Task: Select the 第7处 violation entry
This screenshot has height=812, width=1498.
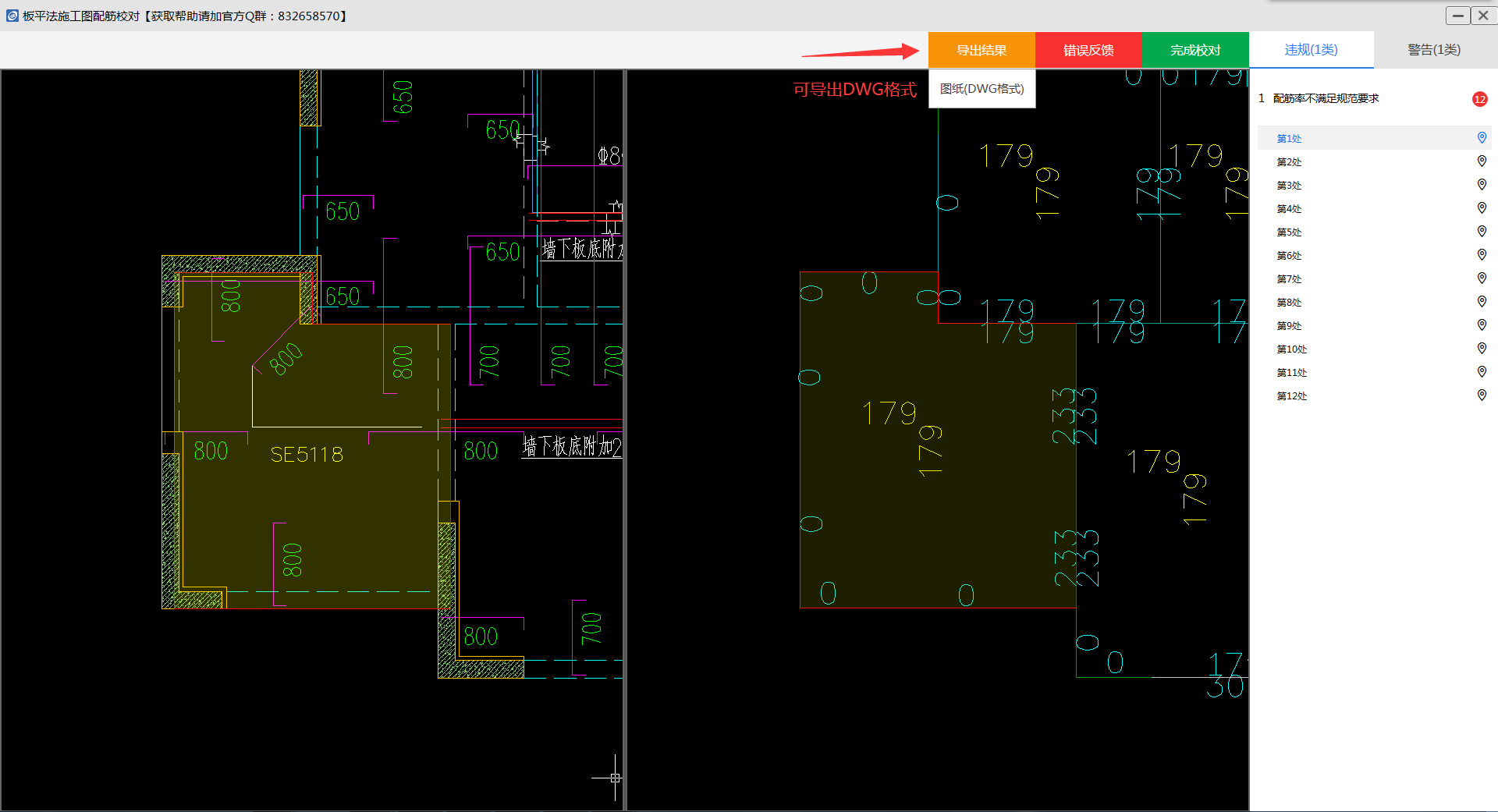Action: (1289, 279)
